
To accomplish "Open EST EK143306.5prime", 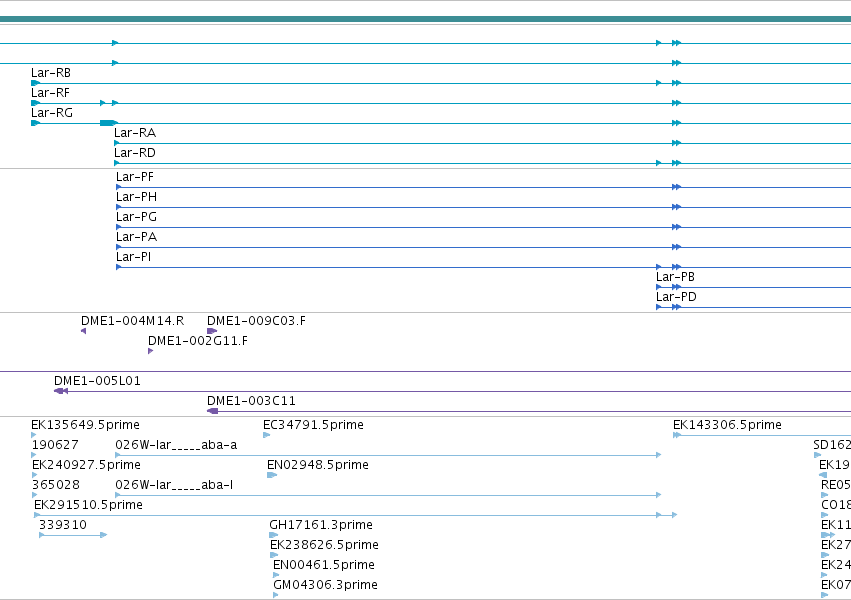I will 727,425.
